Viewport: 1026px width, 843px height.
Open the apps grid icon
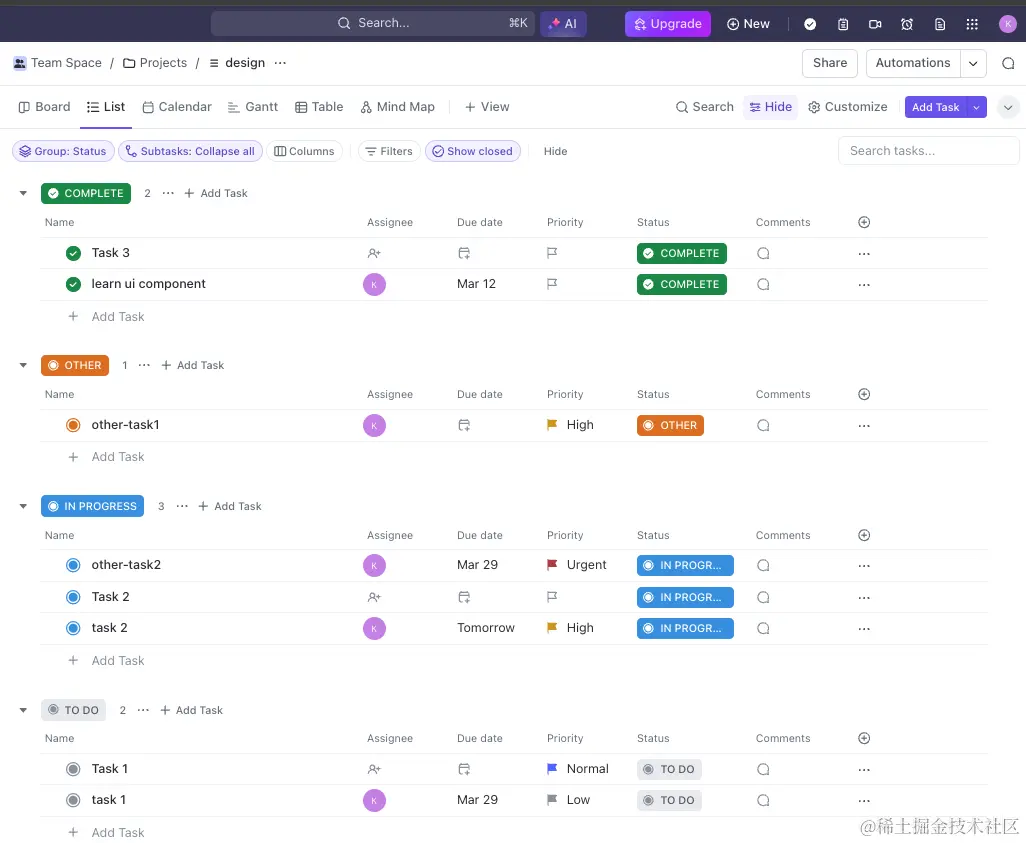(972, 24)
